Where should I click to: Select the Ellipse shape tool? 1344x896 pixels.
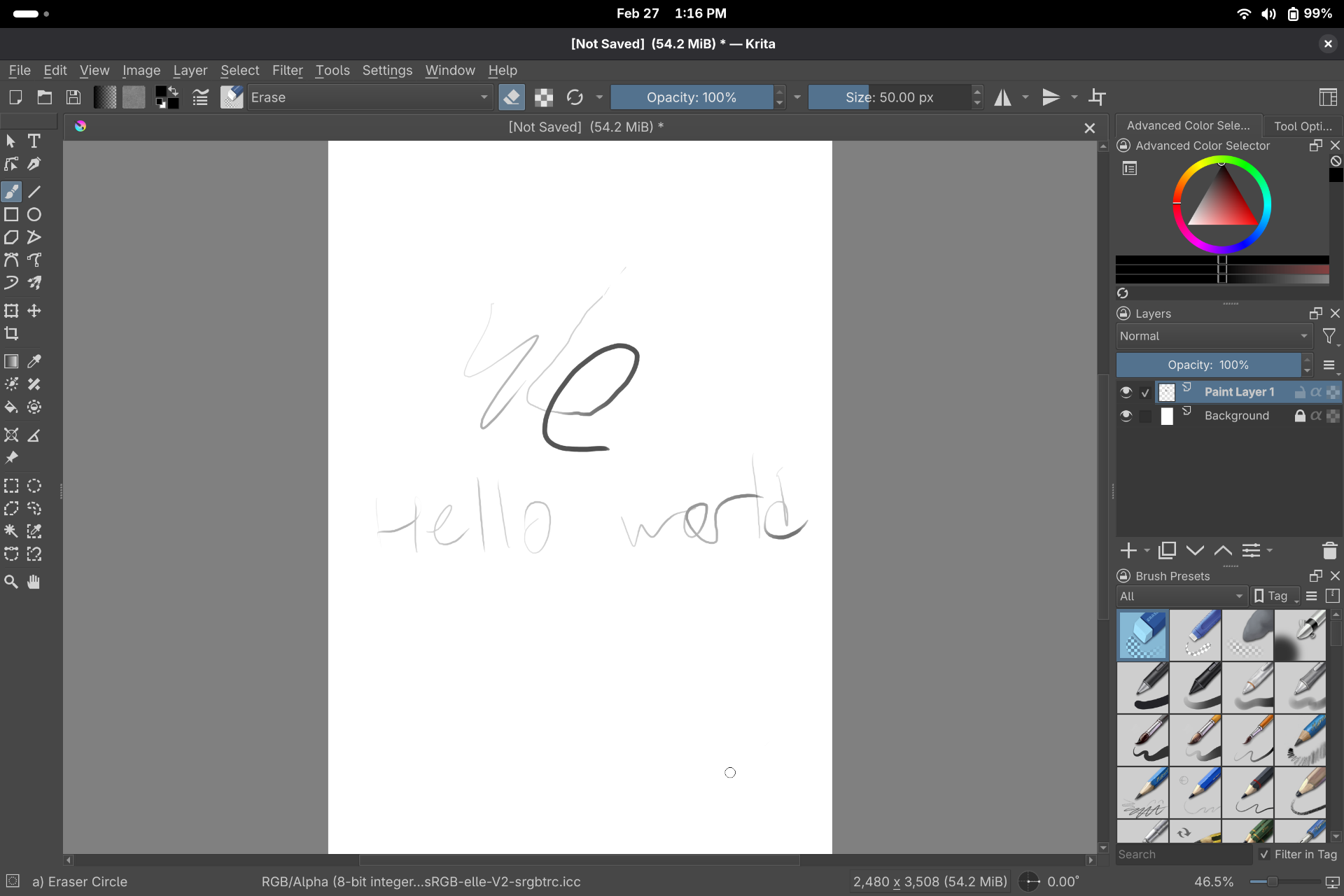point(34,215)
